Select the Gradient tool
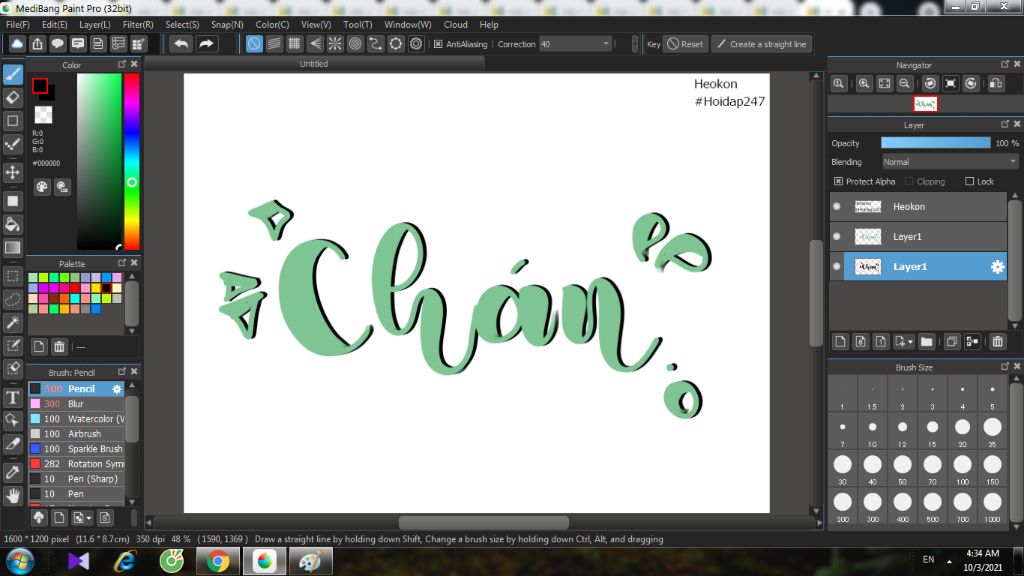The image size is (1024, 576). 12,248
